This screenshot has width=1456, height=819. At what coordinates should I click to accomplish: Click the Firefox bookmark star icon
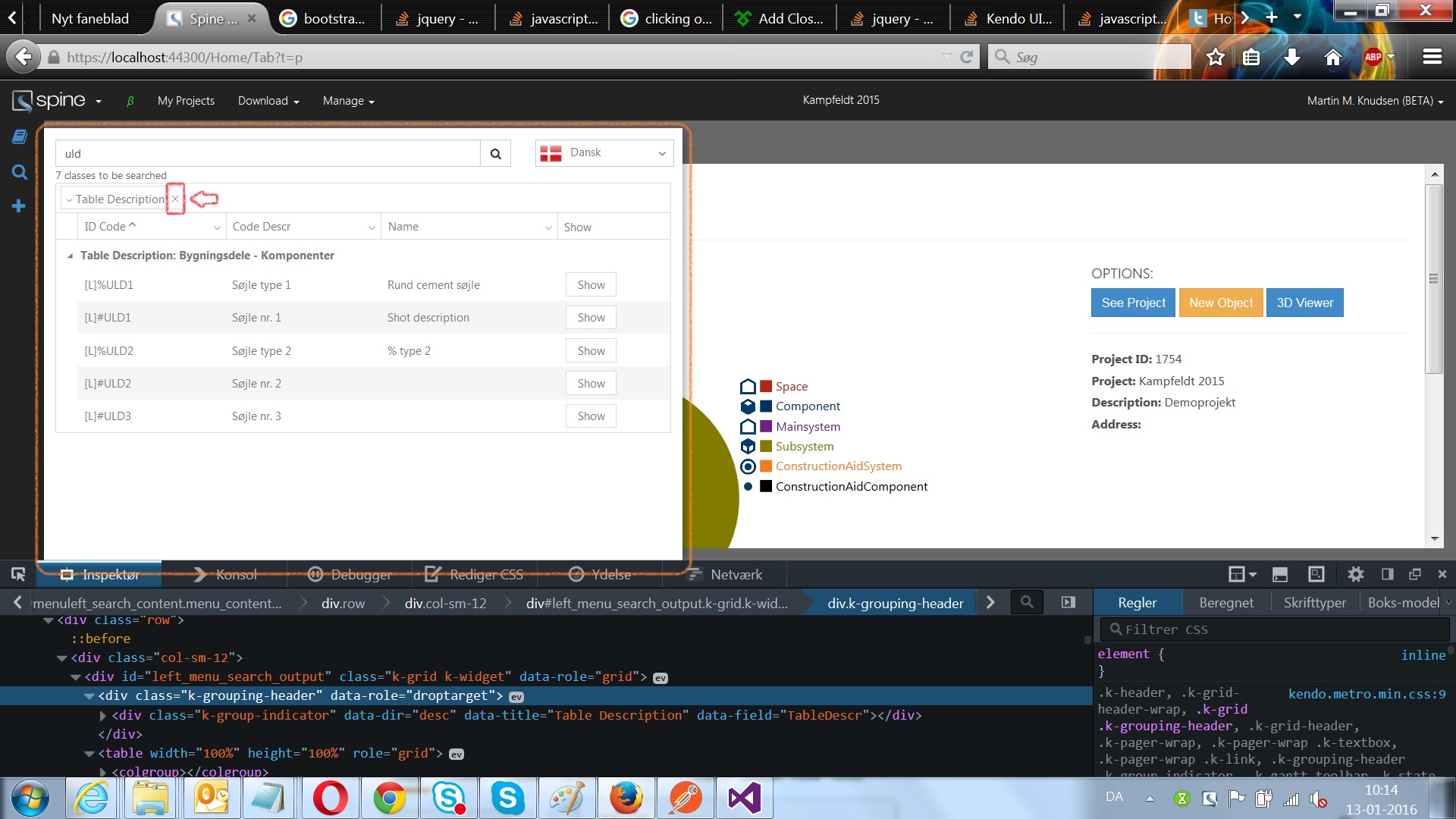[x=1216, y=57]
